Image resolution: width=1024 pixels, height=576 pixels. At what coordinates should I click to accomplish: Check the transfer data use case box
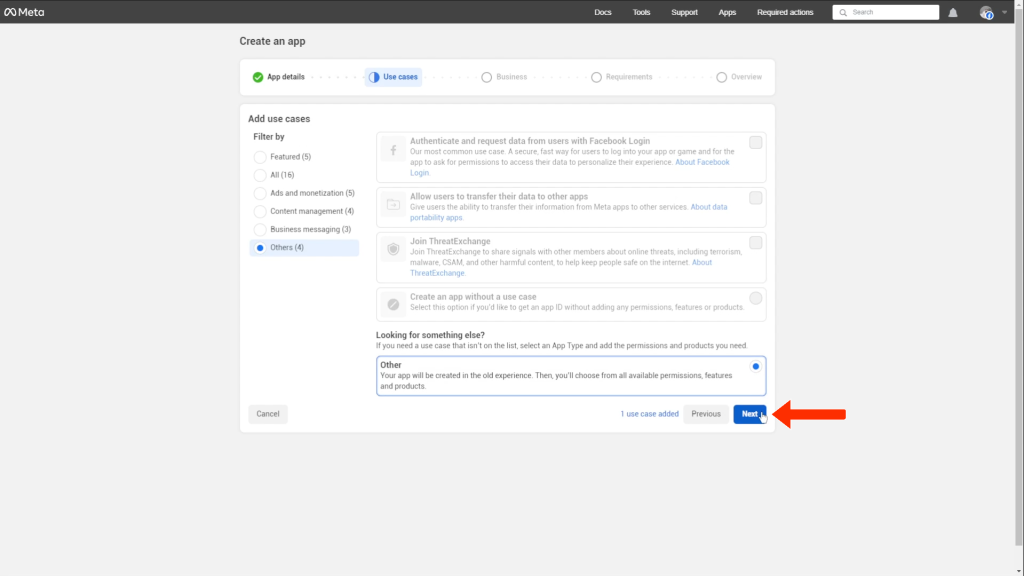point(756,198)
